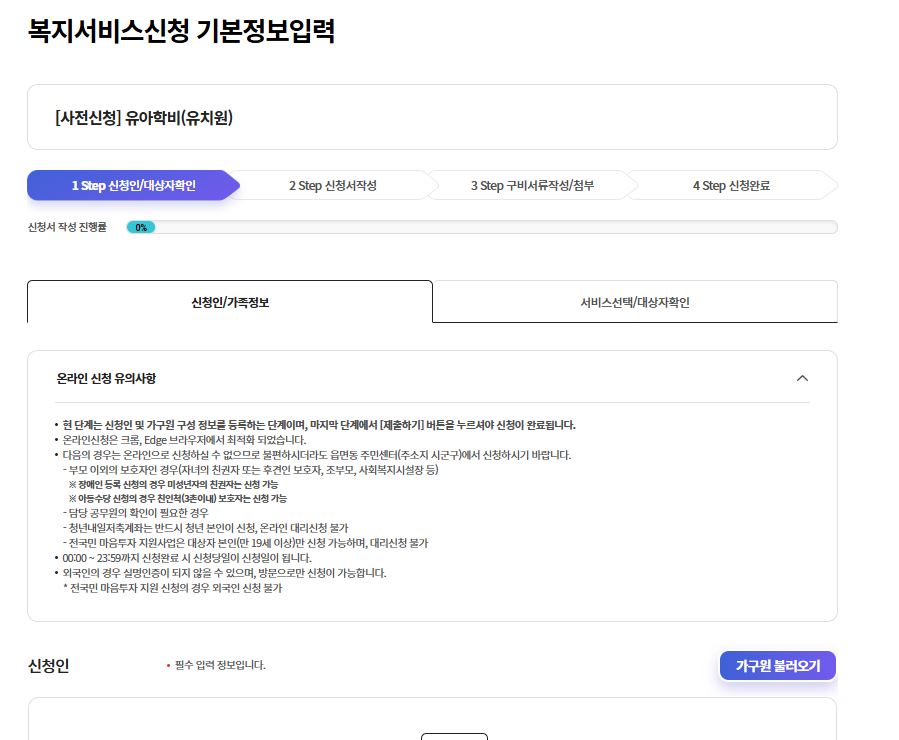The height and width of the screenshot is (740, 899).
Task: Click the chevron icon on the notice header
Action: 801,379
